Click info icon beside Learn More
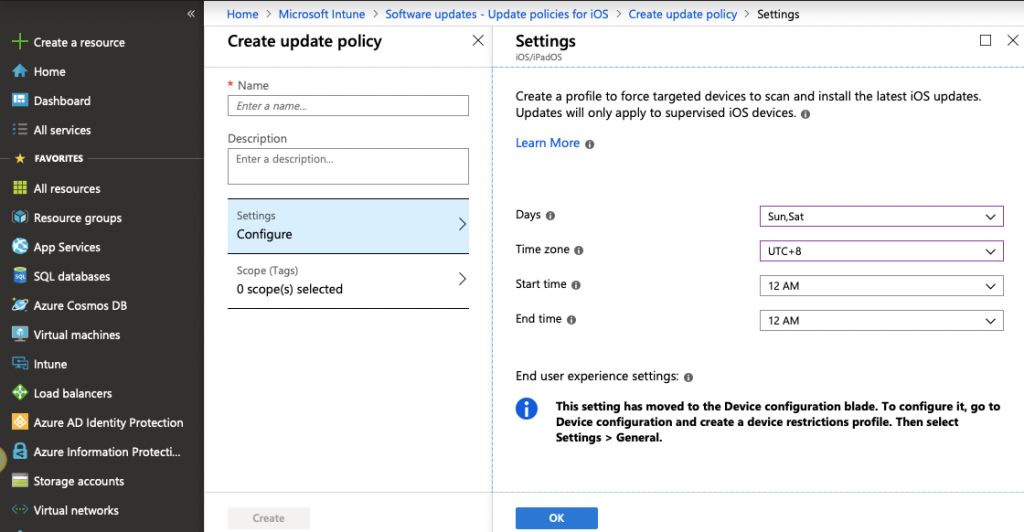 (590, 144)
